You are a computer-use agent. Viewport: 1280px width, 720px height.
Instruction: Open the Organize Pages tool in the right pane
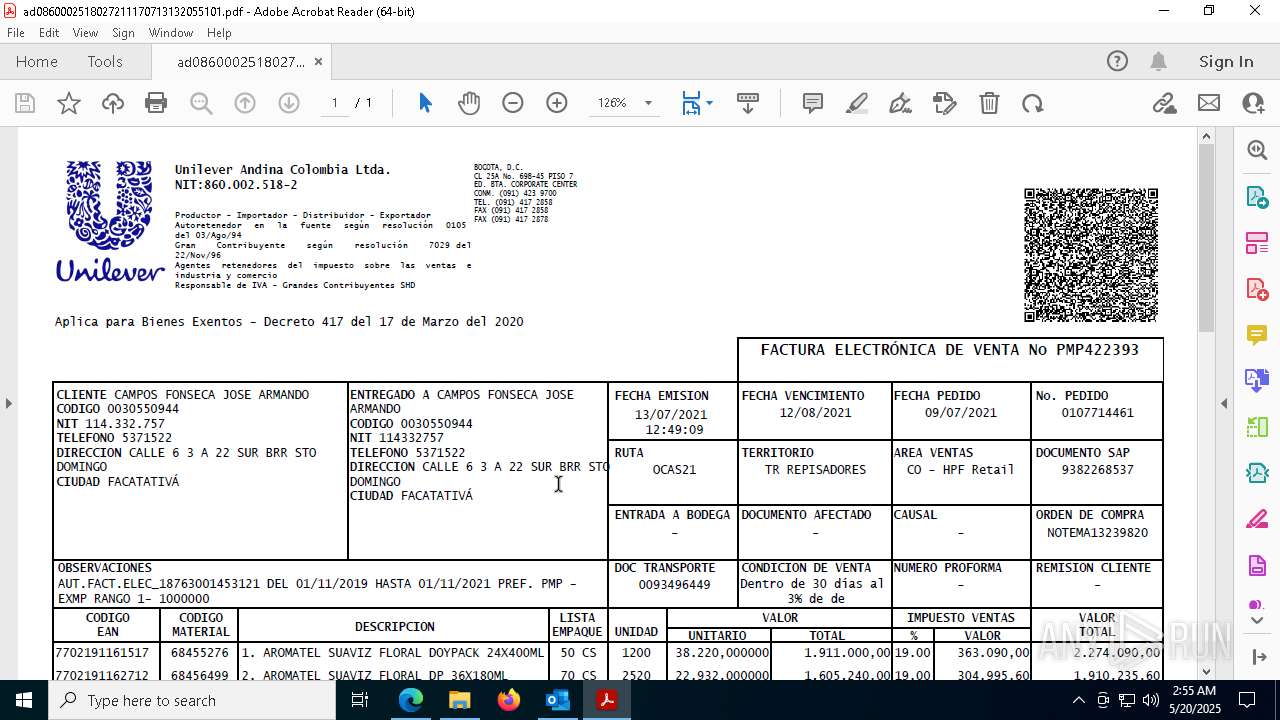[x=1257, y=243]
